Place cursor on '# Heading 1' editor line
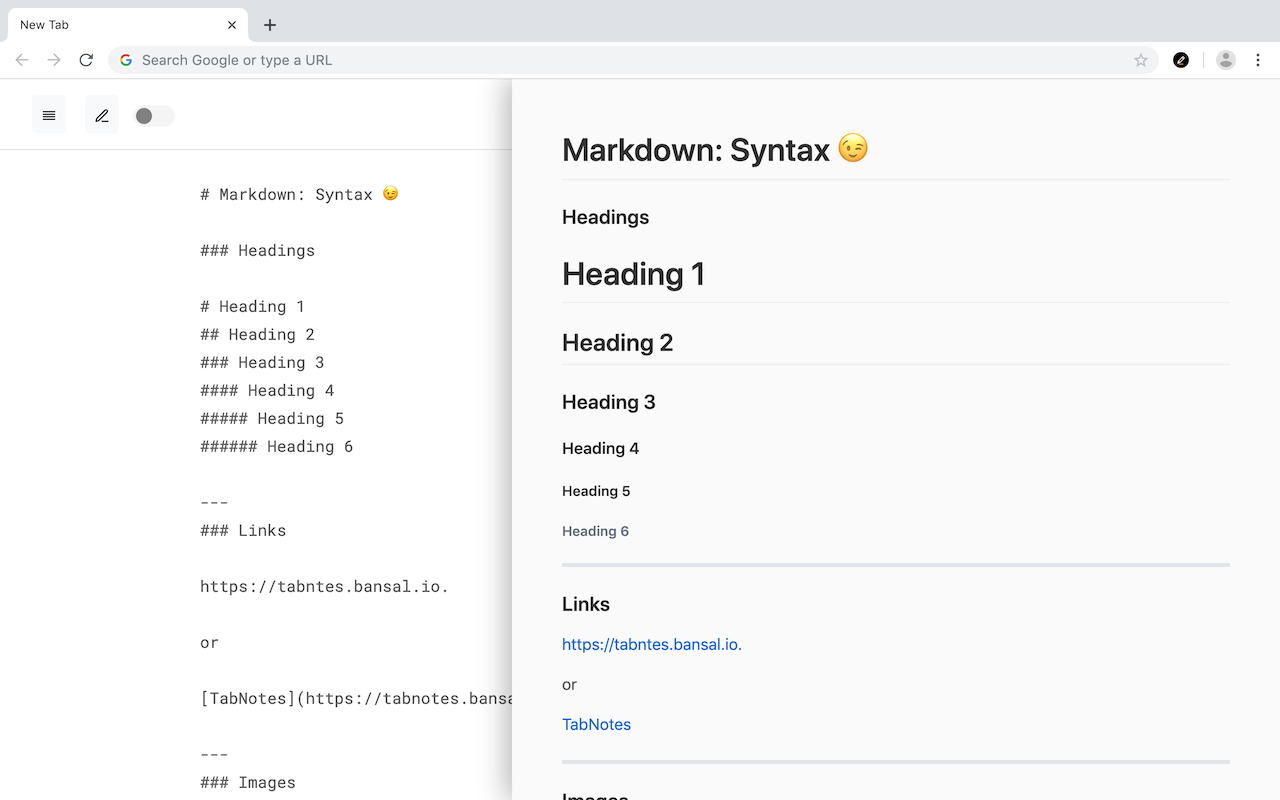Viewport: 1280px width, 800px height. point(252,306)
